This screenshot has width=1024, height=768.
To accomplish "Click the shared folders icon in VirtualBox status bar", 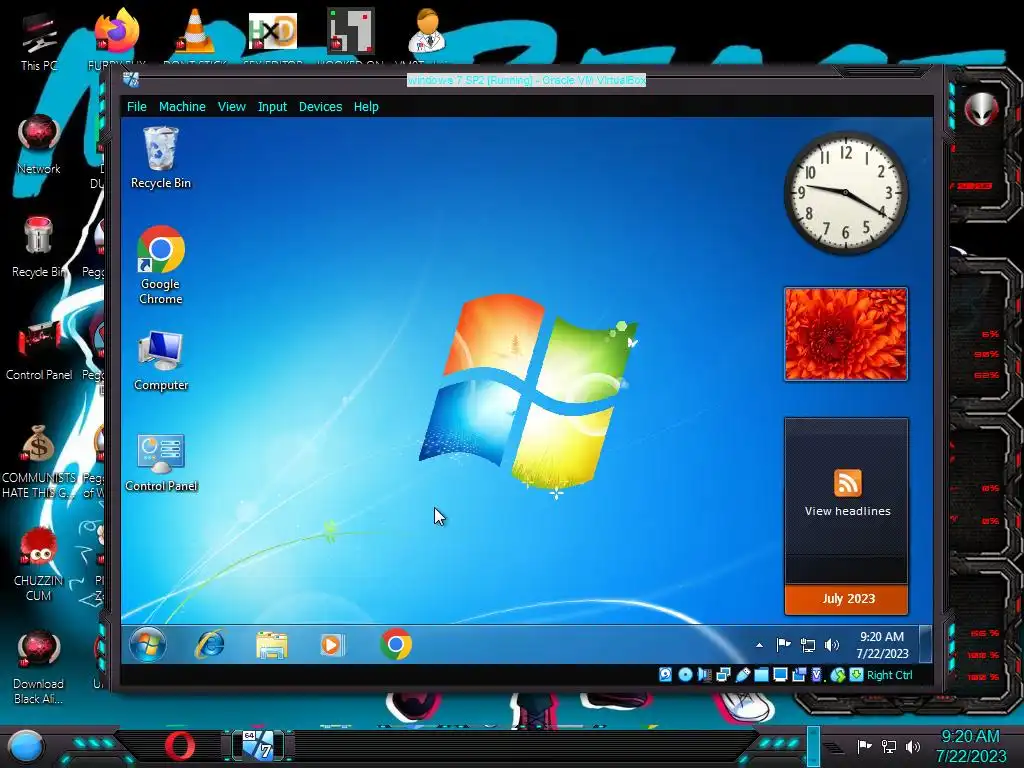I will point(761,675).
